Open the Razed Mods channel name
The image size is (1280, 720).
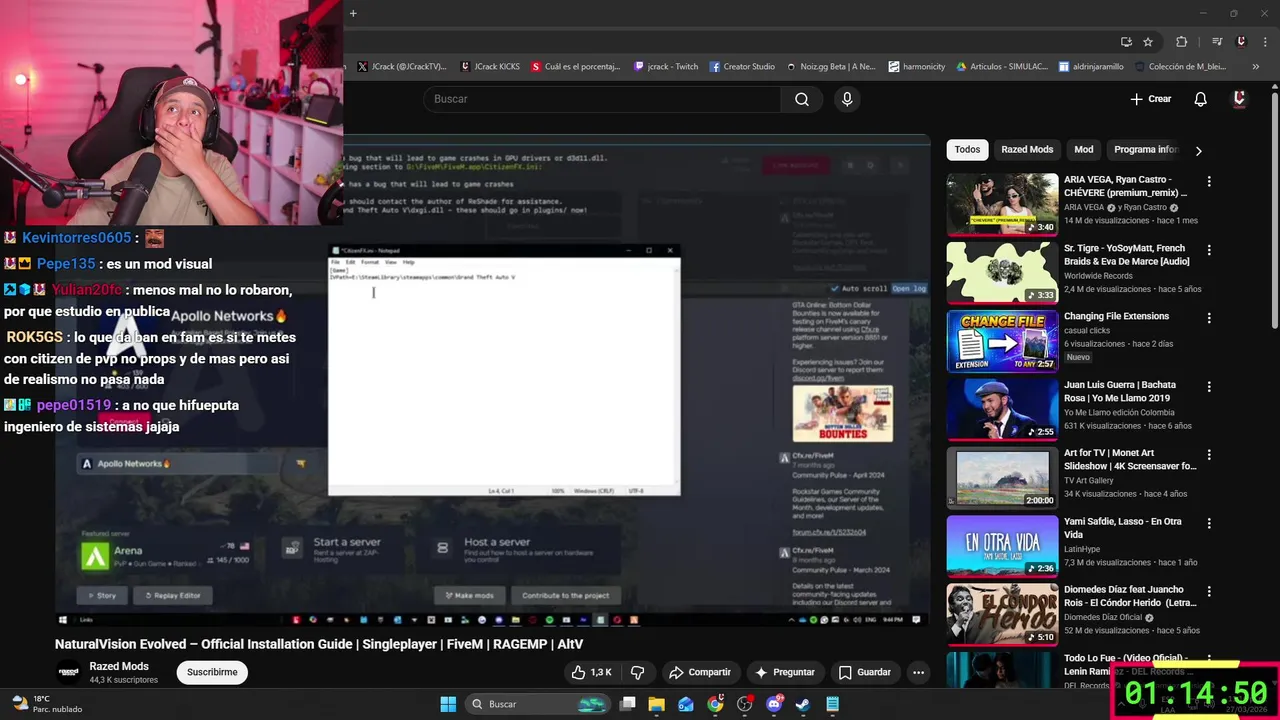[119, 666]
